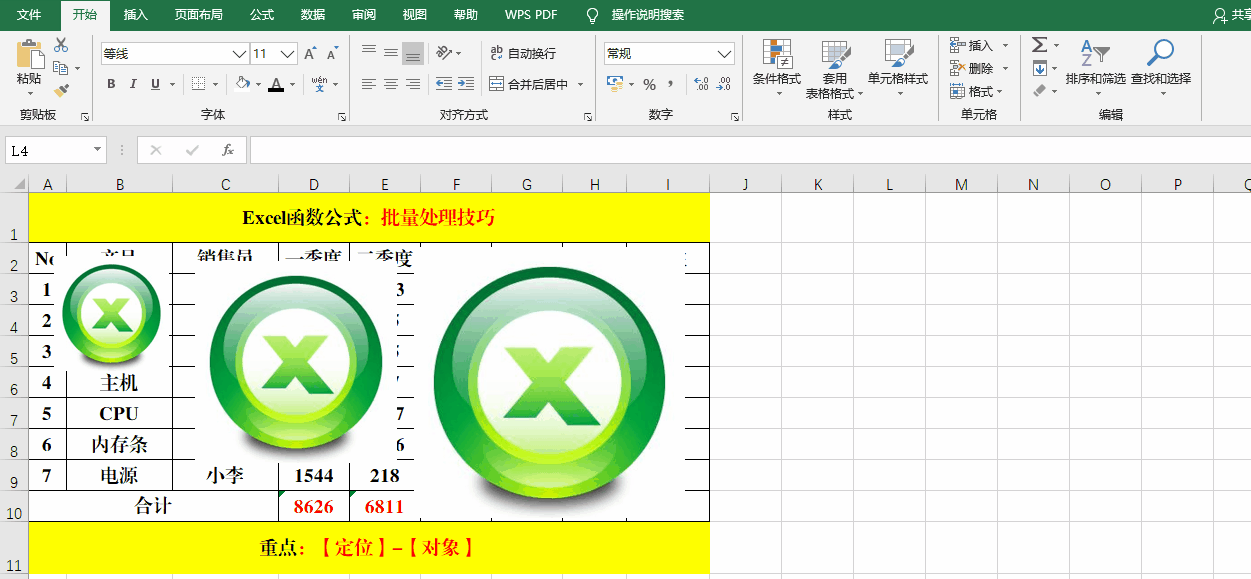Open the Merge and Center dropdown arrow
The width and height of the screenshot is (1251, 579).
580,84
